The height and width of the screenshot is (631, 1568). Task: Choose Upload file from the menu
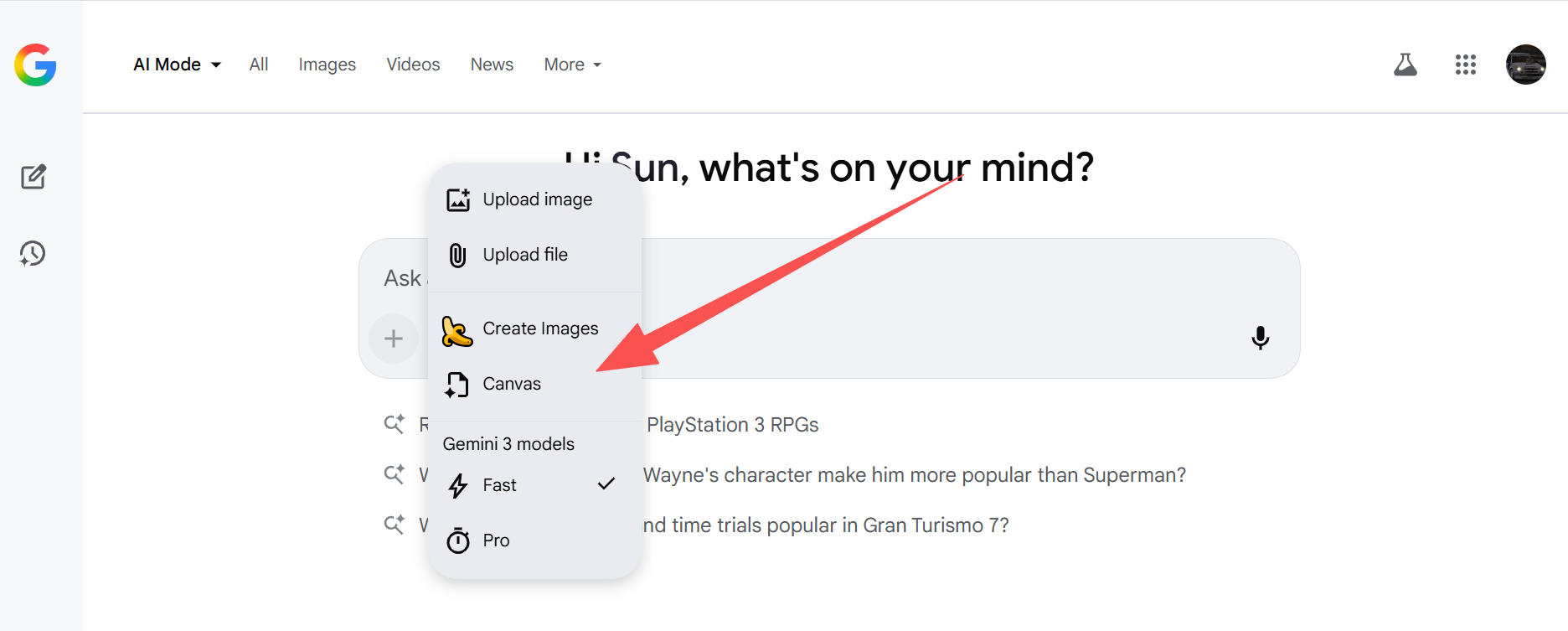click(524, 255)
